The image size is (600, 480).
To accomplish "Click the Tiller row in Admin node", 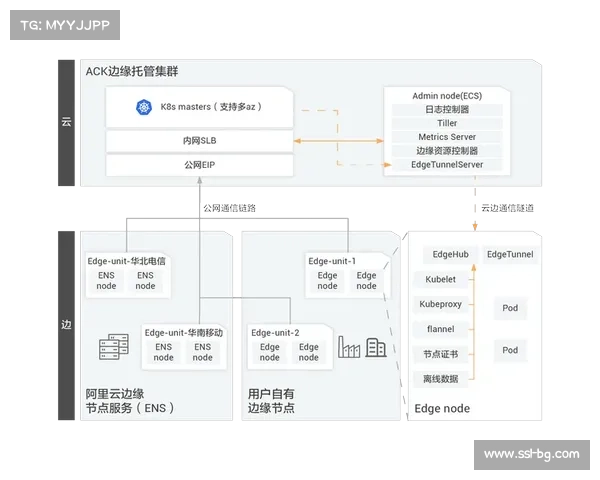I will (447, 123).
